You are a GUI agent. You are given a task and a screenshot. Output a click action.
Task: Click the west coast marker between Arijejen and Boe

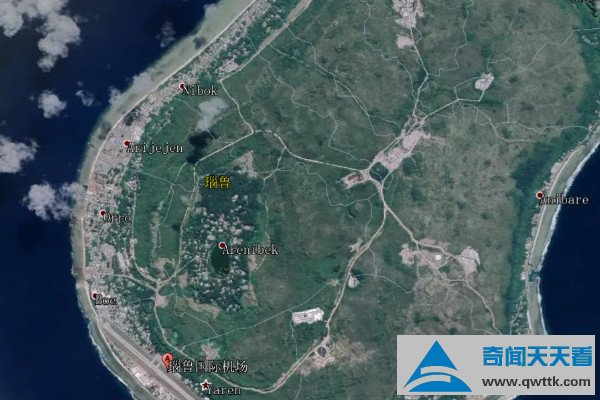(103, 213)
